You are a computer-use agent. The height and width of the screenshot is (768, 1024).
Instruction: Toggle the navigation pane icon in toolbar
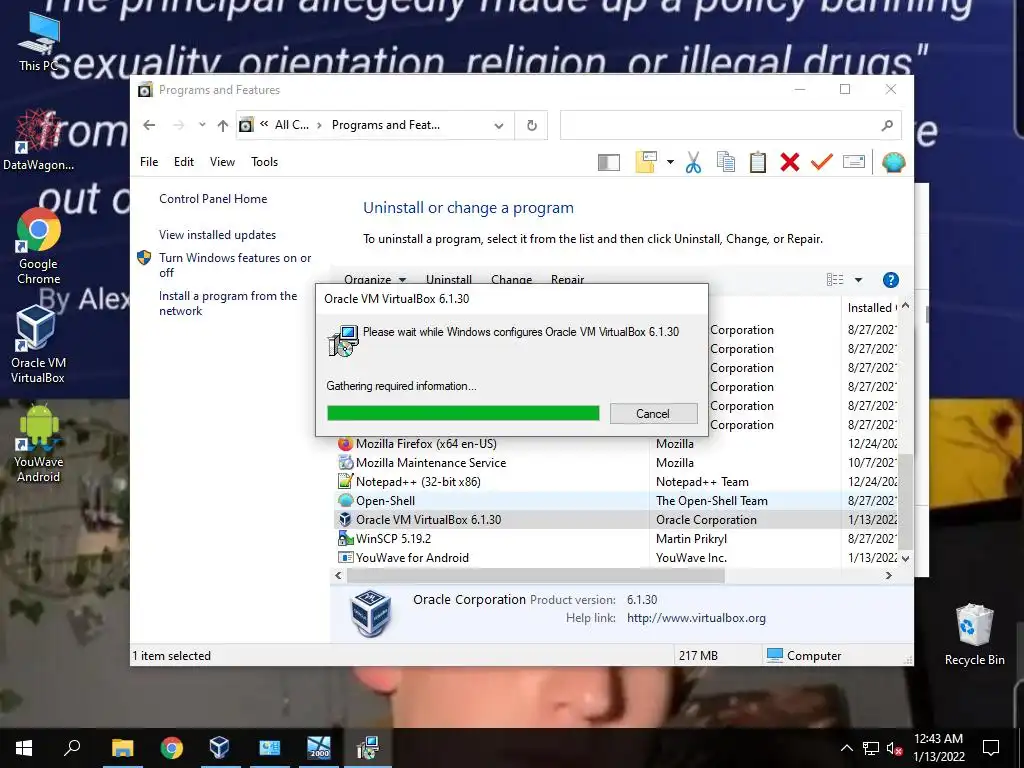(609, 162)
